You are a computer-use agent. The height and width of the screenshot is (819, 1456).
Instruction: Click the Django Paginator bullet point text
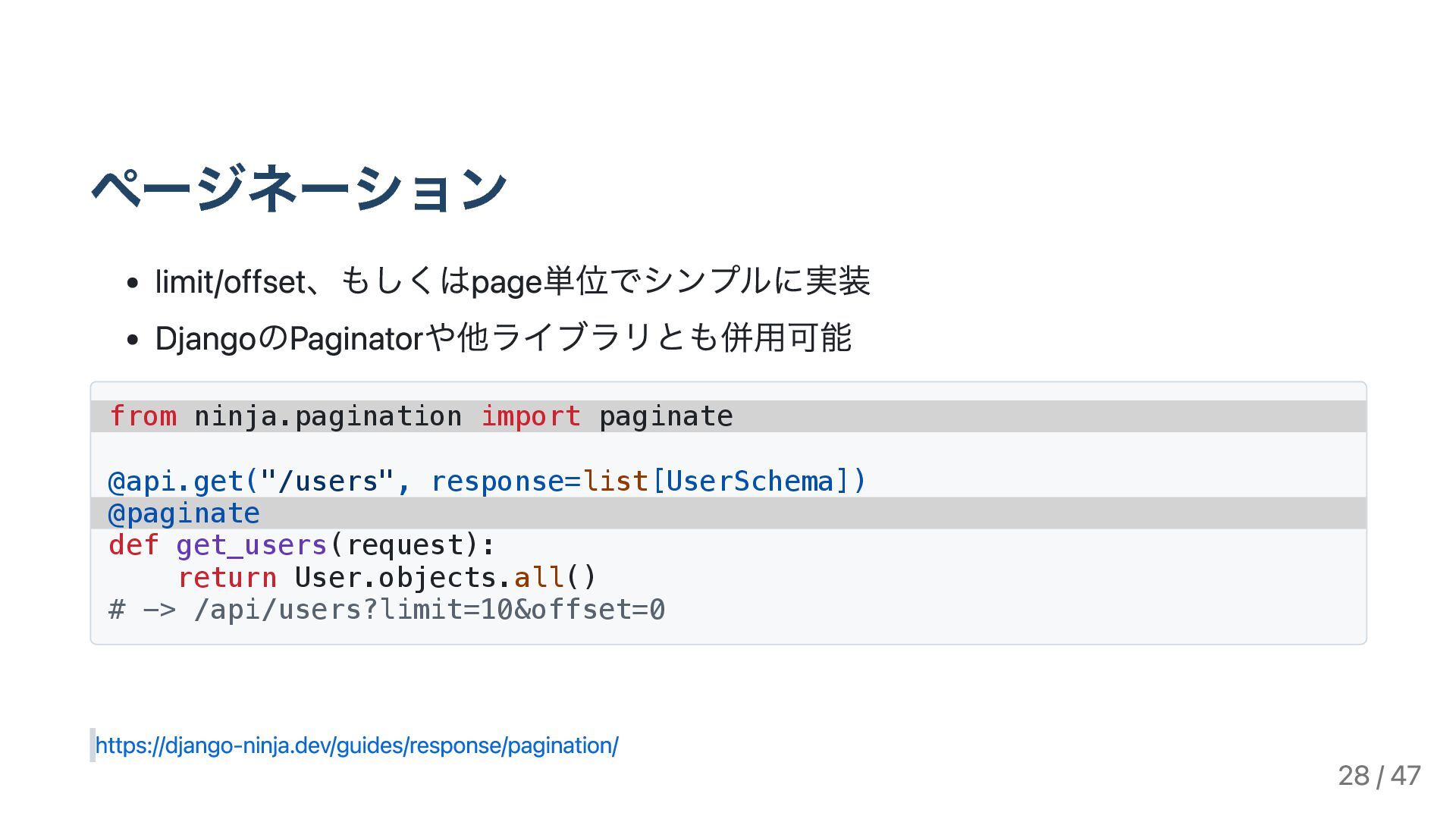point(504,337)
